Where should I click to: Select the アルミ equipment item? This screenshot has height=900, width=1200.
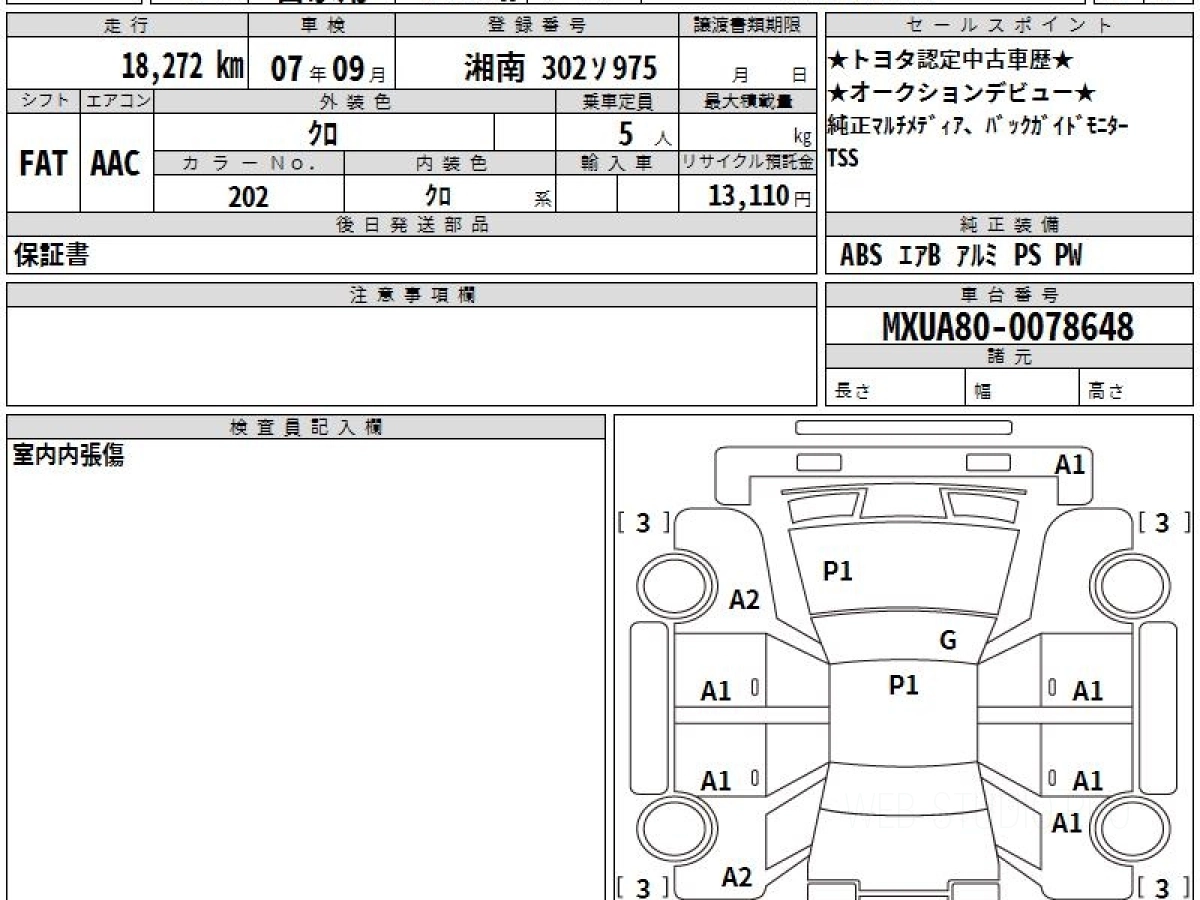pyautogui.click(x=977, y=256)
